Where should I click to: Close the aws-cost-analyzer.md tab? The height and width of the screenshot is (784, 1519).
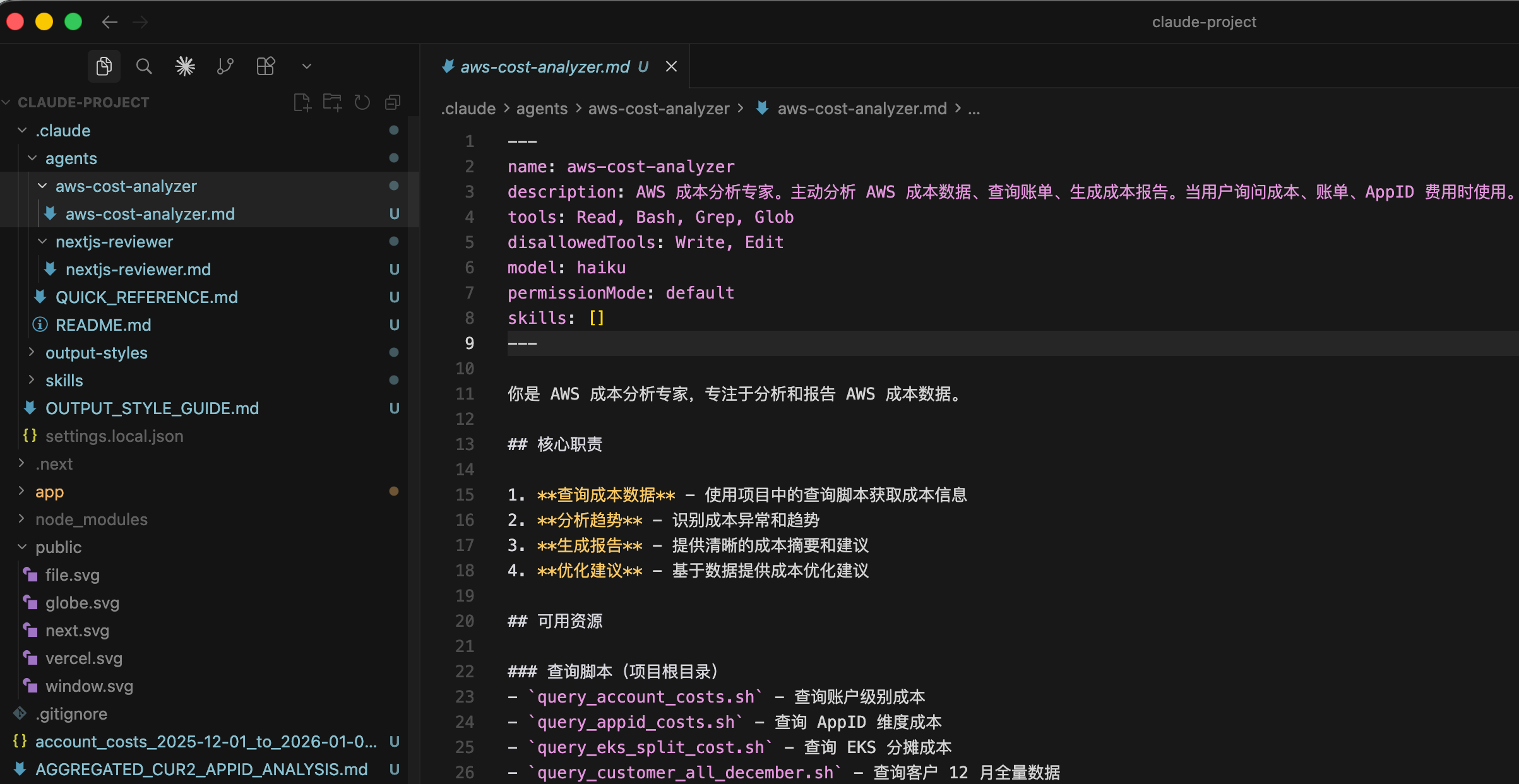click(672, 67)
